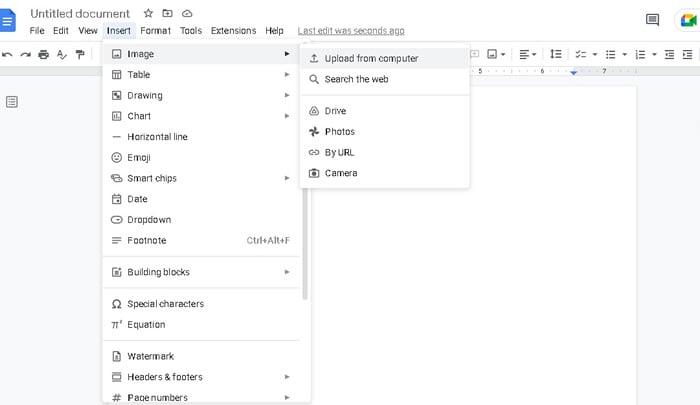
Task: Click the Undo icon
Action: coord(8,54)
